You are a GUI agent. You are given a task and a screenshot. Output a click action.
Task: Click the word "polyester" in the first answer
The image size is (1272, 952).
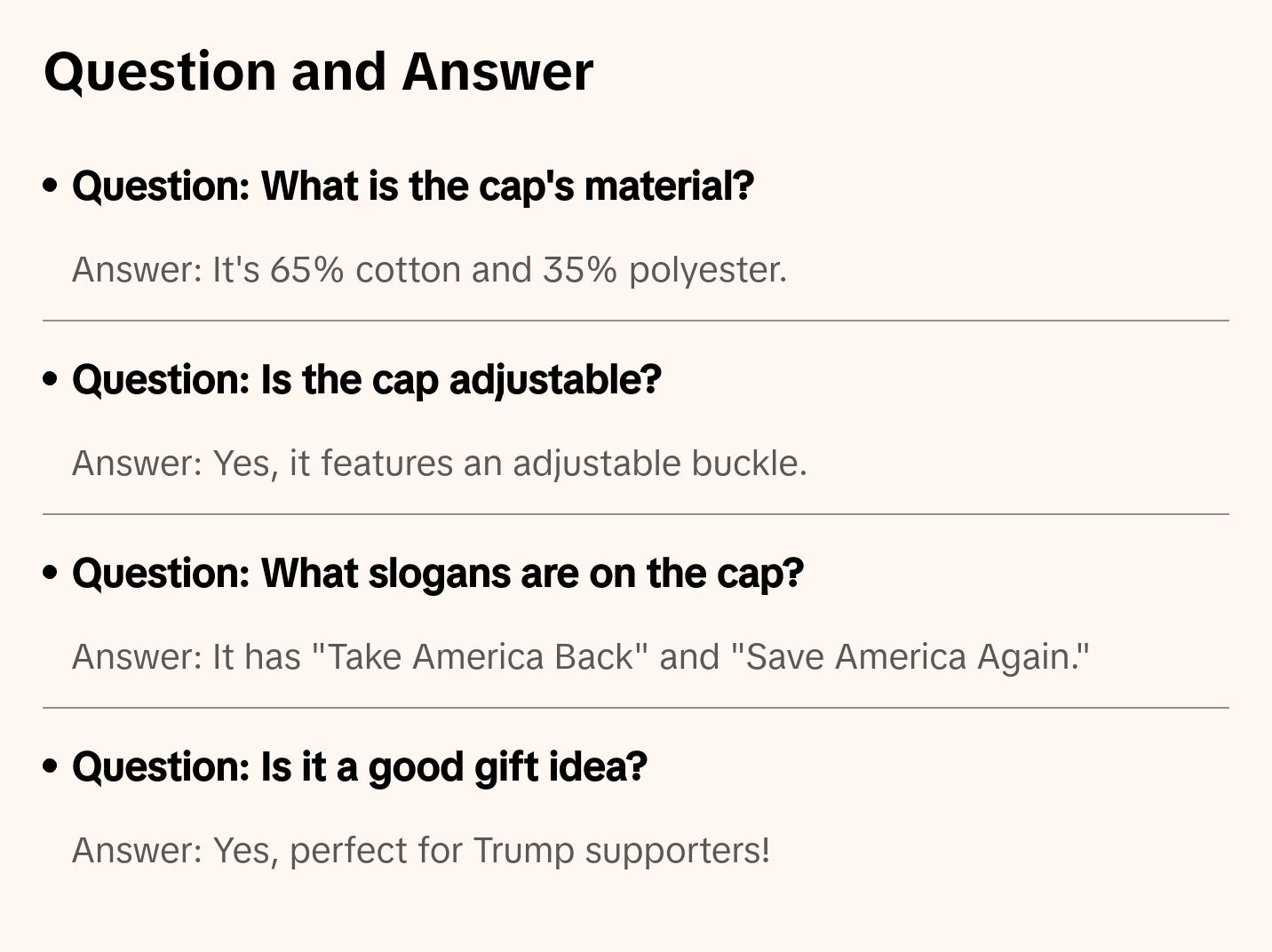point(707,270)
